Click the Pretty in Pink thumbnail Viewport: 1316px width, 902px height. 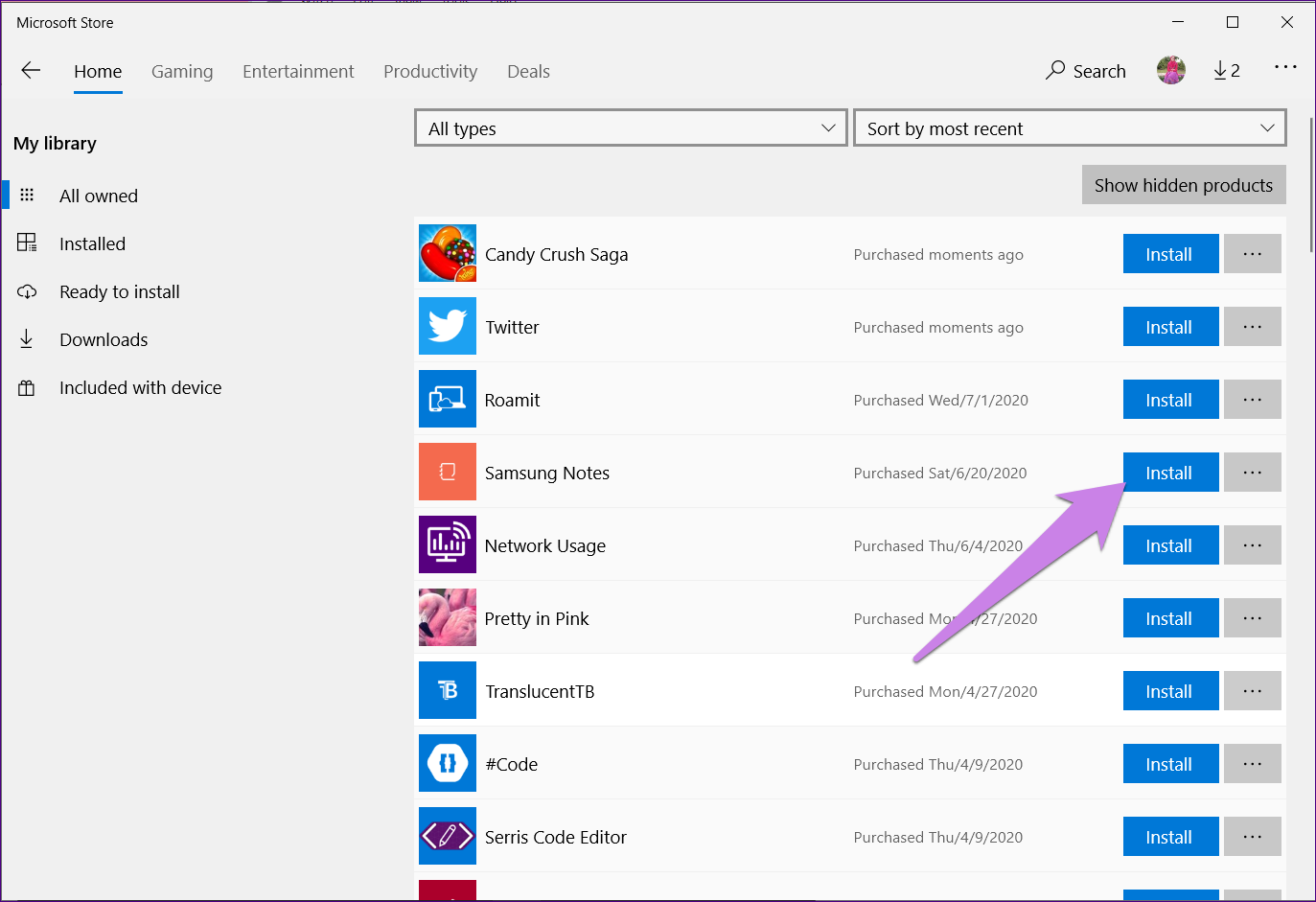(x=448, y=617)
